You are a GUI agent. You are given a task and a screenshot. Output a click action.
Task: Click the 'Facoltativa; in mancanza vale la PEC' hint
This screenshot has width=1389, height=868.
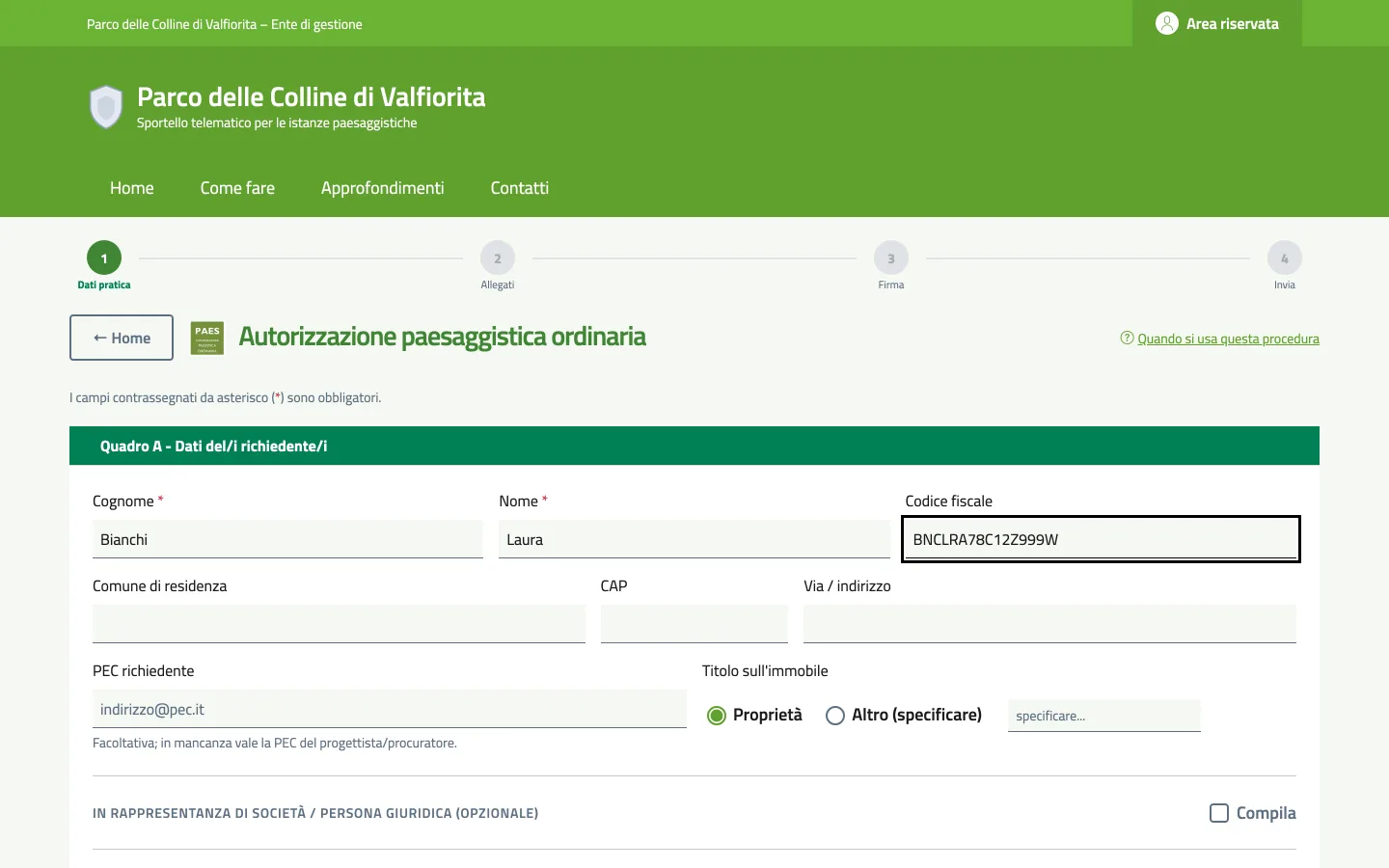[275, 743]
